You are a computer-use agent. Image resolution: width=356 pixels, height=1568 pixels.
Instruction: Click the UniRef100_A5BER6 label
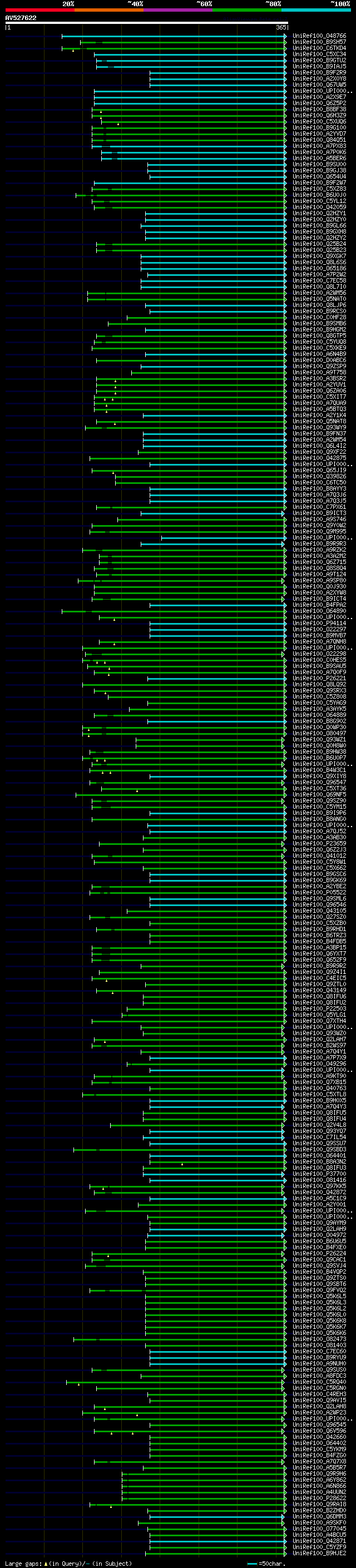pos(319,159)
